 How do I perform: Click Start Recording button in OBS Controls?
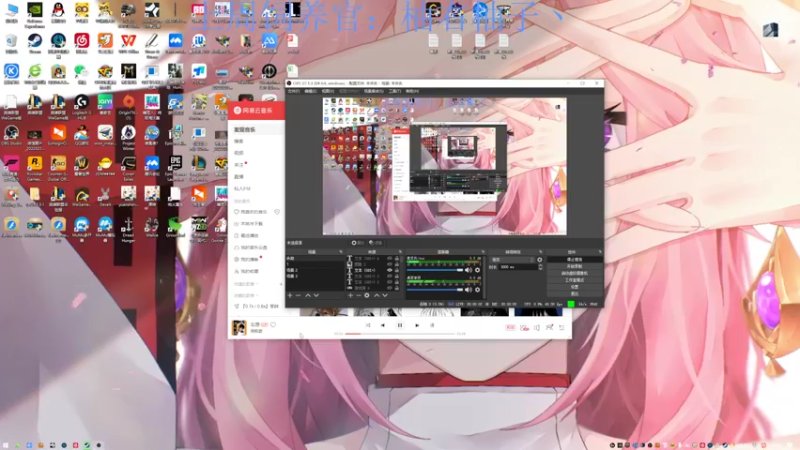coord(574,266)
